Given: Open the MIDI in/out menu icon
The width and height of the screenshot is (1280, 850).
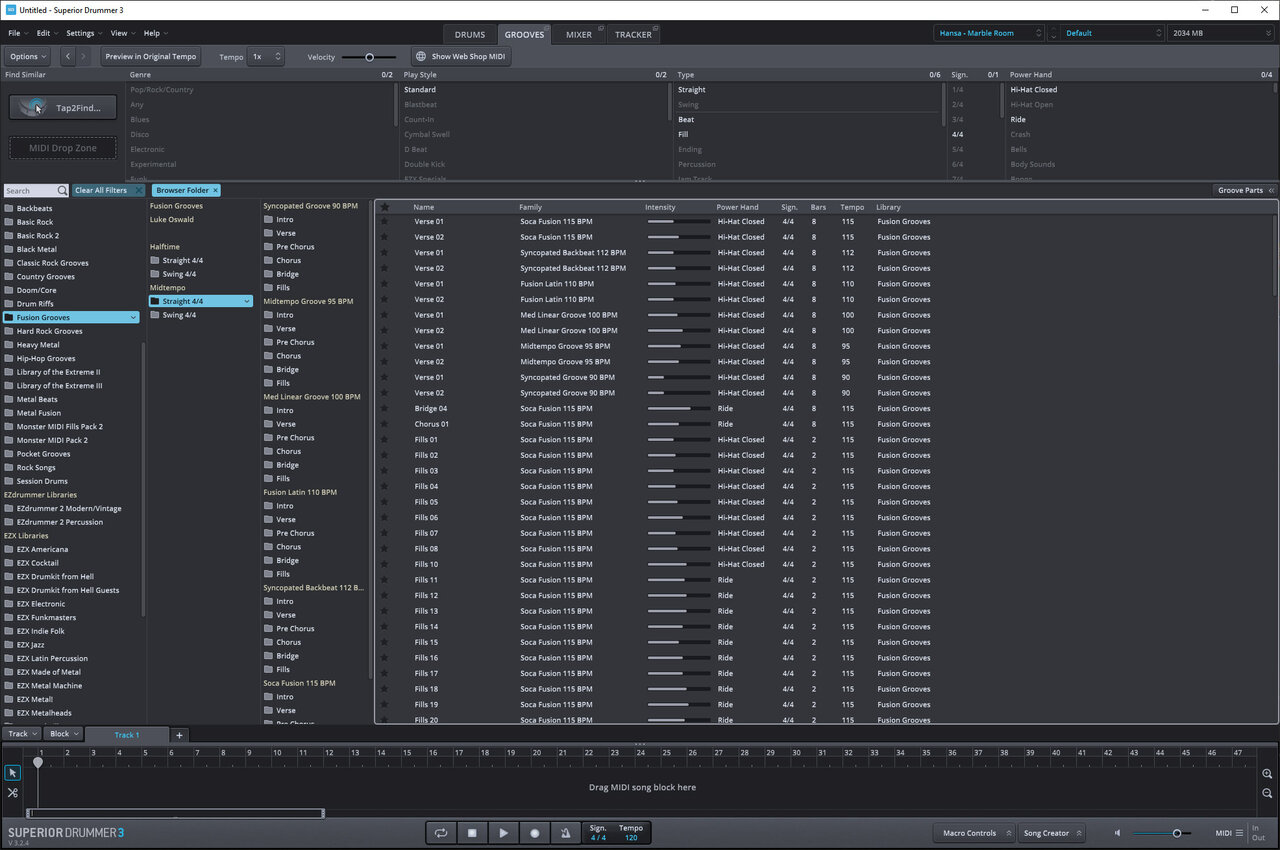Looking at the screenshot, I should point(1239,833).
